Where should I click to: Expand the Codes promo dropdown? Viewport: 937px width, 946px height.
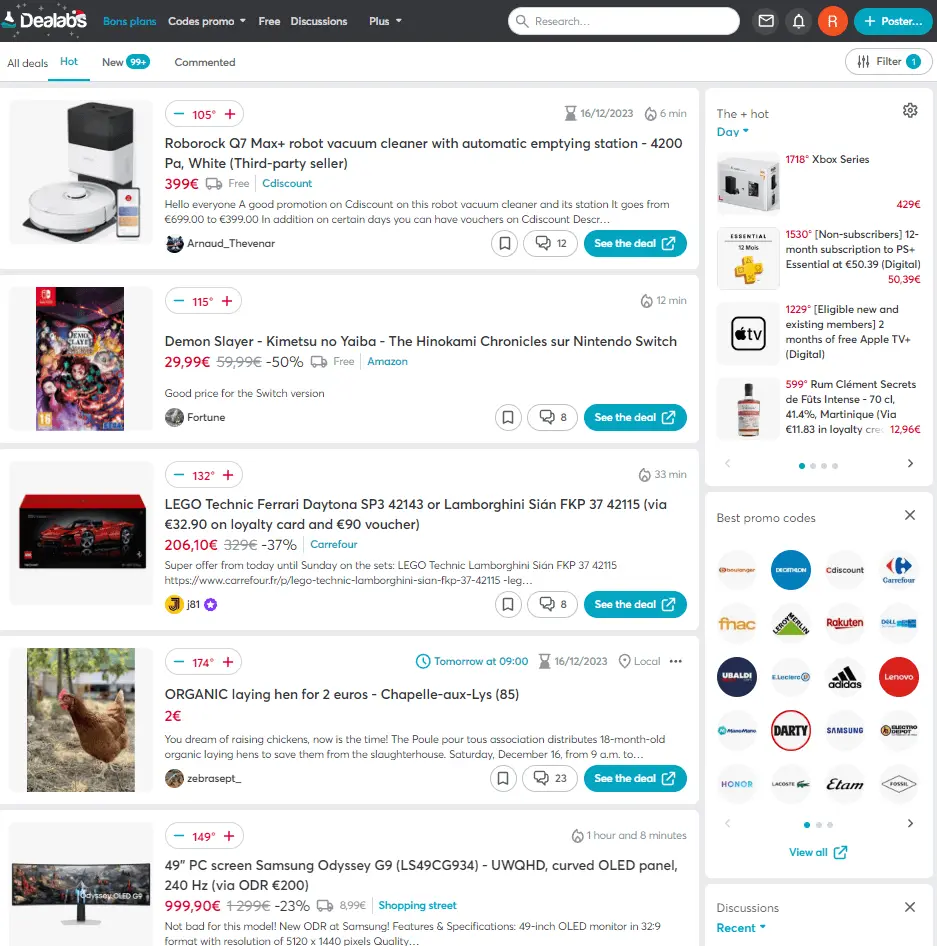[x=207, y=21]
